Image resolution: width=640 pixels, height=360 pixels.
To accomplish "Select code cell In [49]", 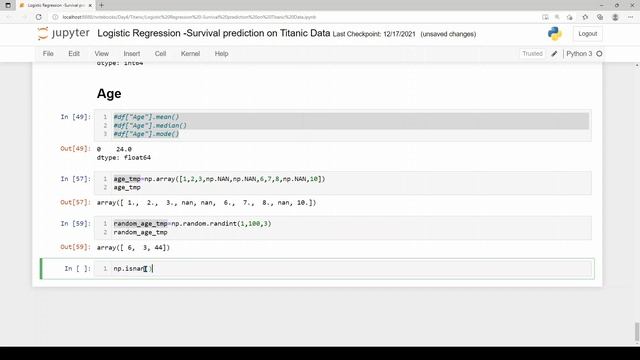I will coord(342,125).
